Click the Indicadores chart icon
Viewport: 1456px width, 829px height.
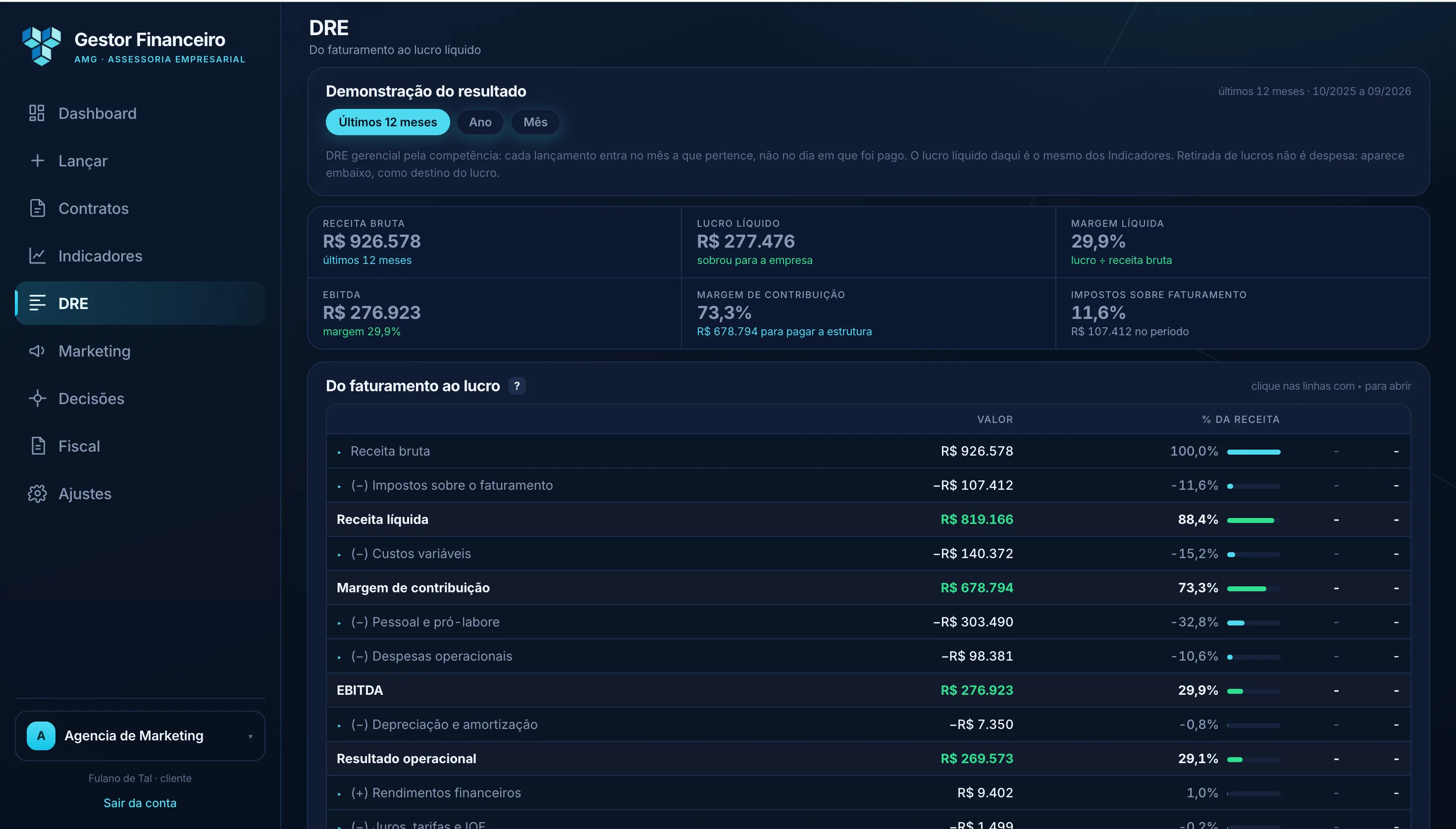(x=37, y=256)
